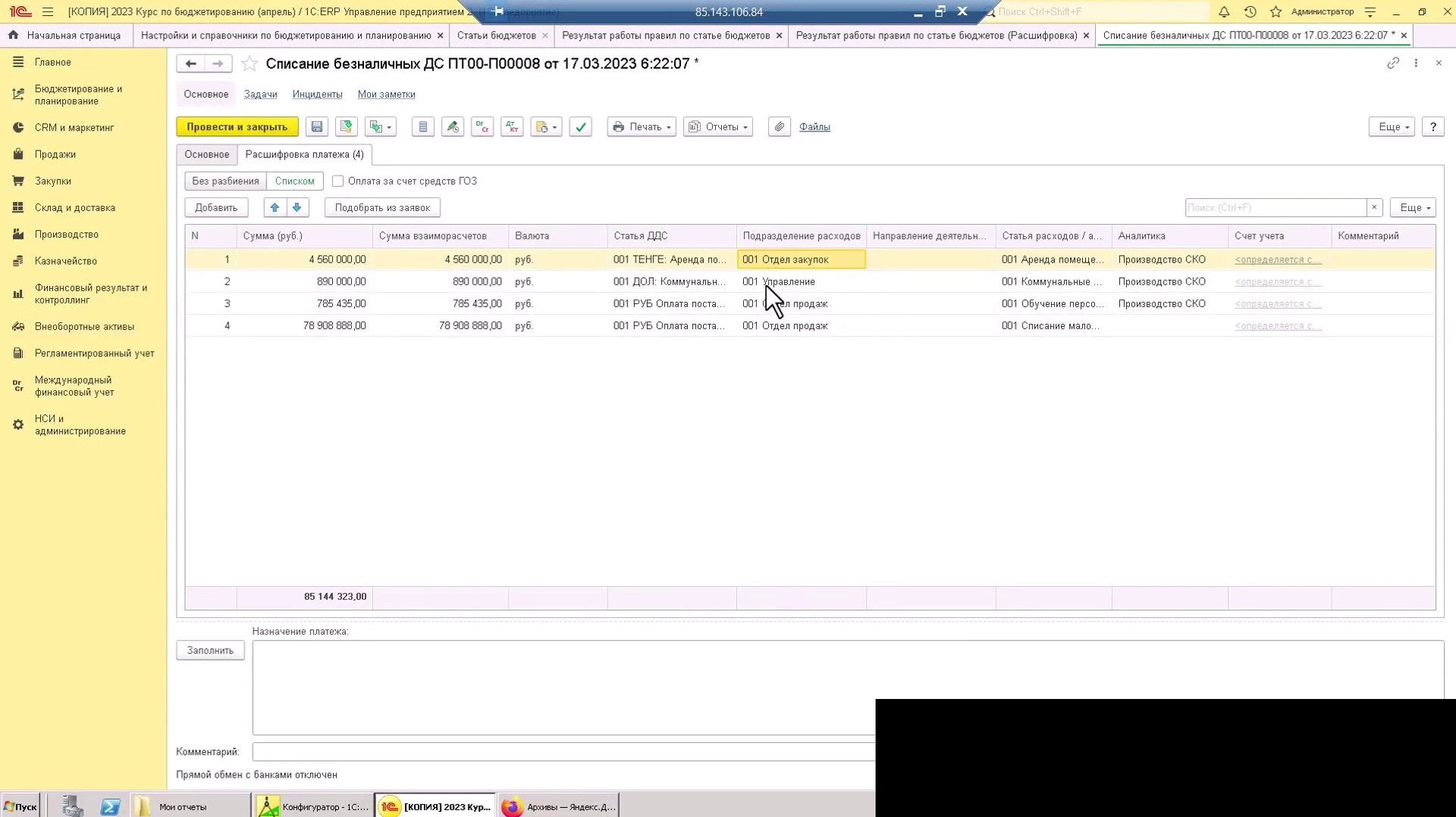Screen dimensions: 1456x817
Task: Open the create-based-on dropdown icon
Action: [x=381, y=127]
